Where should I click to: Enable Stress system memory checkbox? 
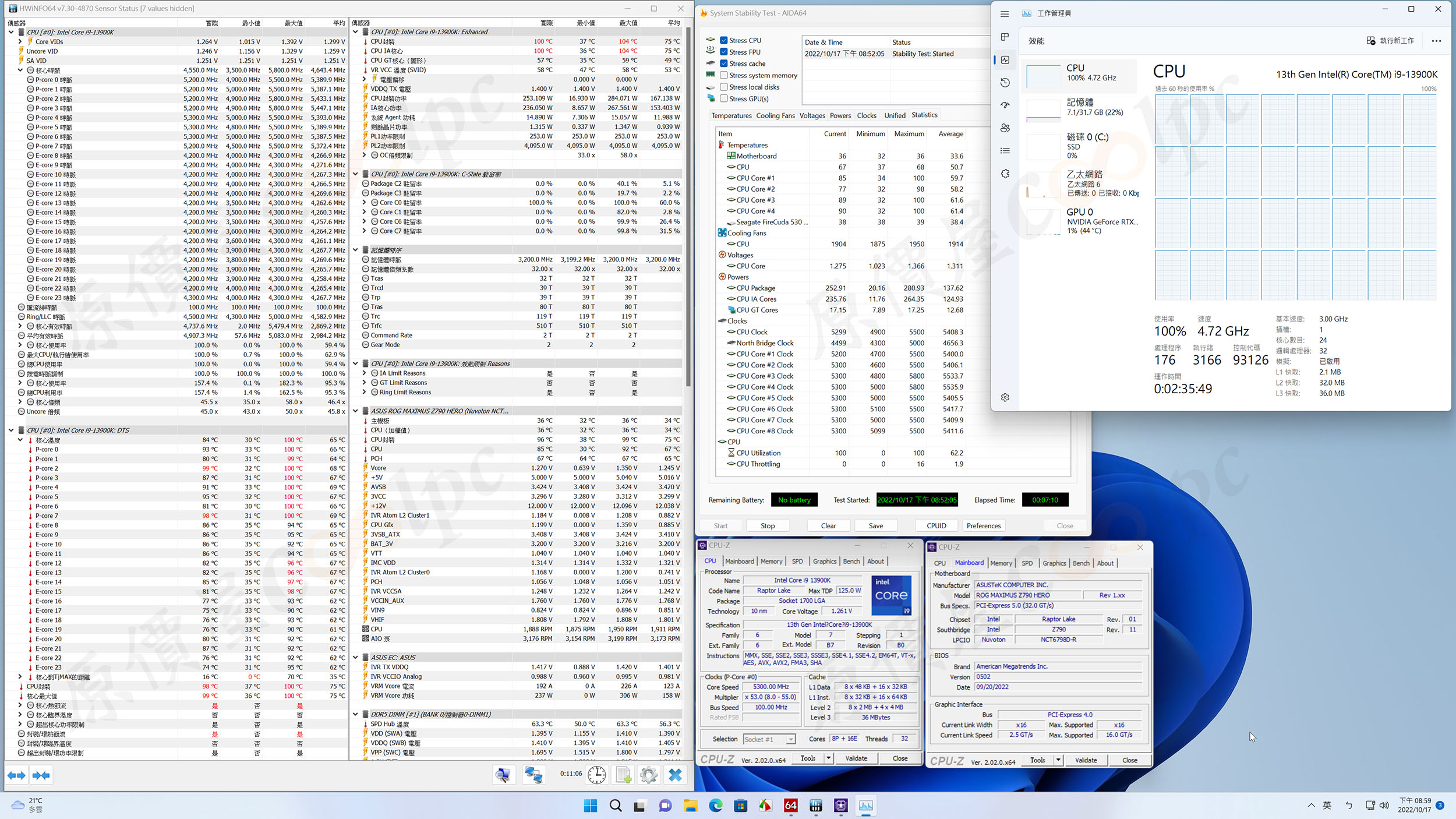(724, 75)
